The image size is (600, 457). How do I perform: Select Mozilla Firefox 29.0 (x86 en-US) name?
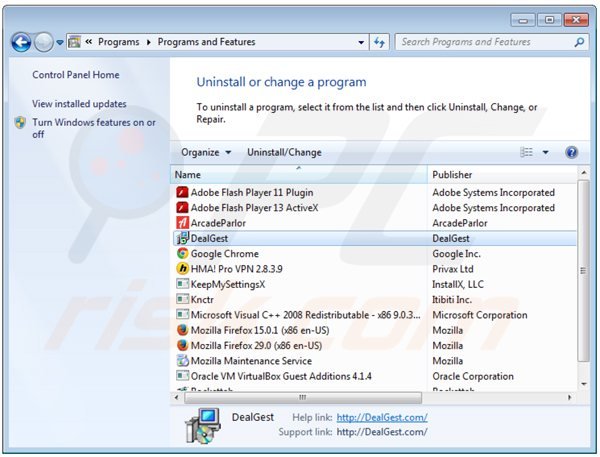click(256, 346)
